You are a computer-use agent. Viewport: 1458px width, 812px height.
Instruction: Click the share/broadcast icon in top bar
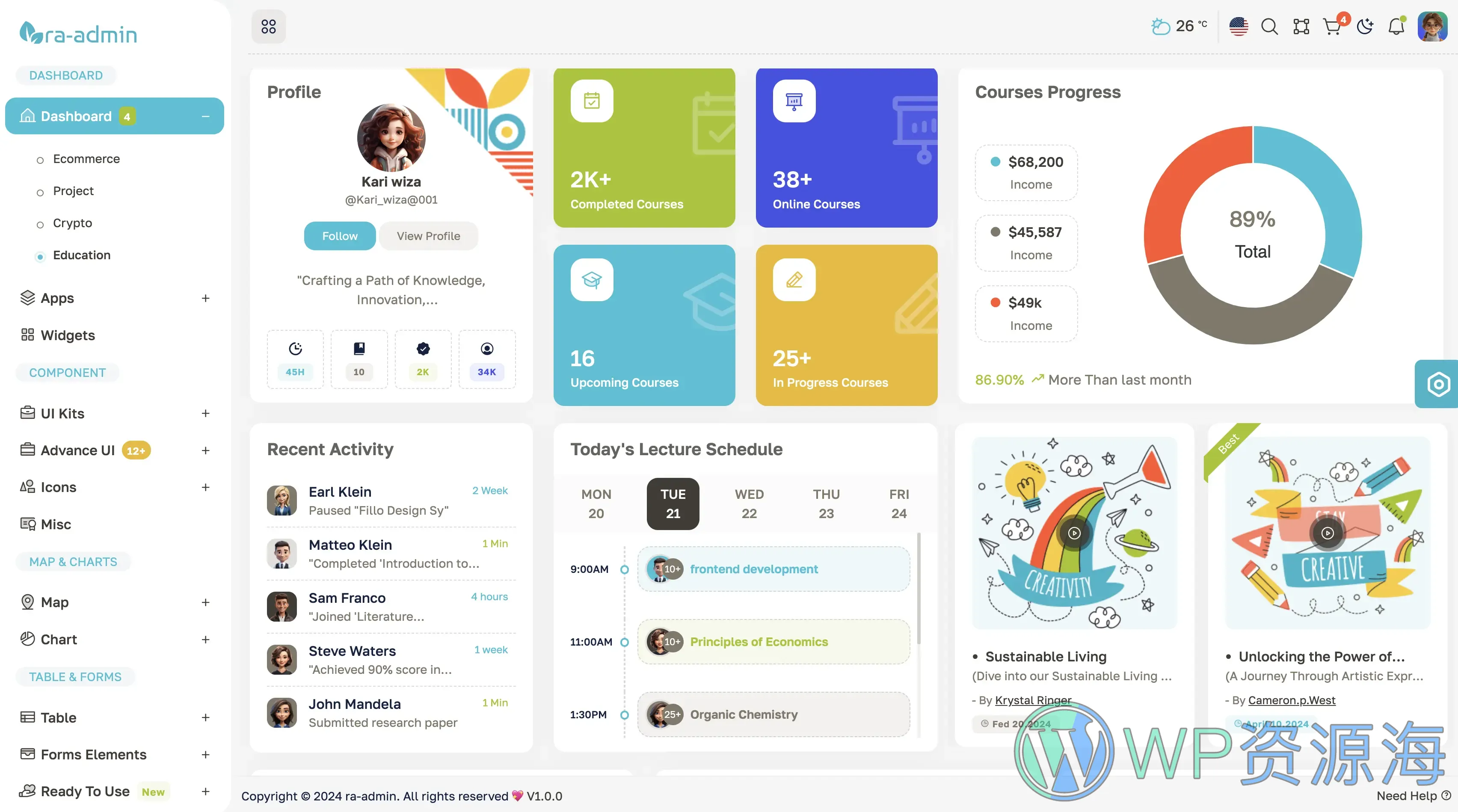point(1300,24)
